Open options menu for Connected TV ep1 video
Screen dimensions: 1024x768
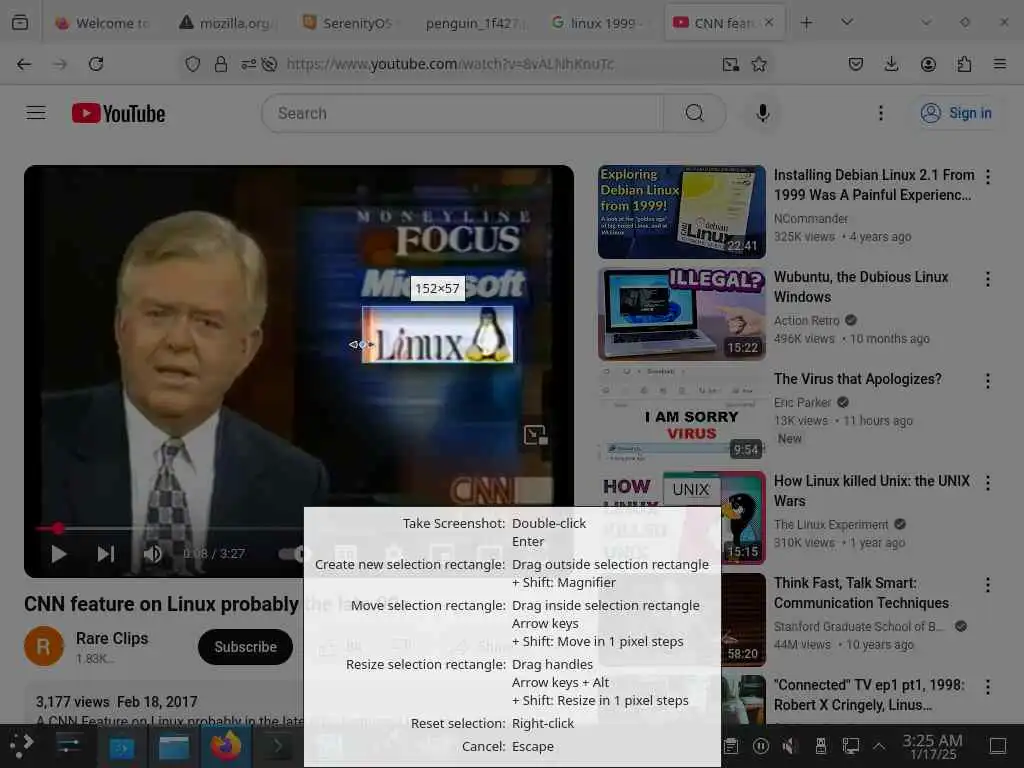click(x=987, y=686)
